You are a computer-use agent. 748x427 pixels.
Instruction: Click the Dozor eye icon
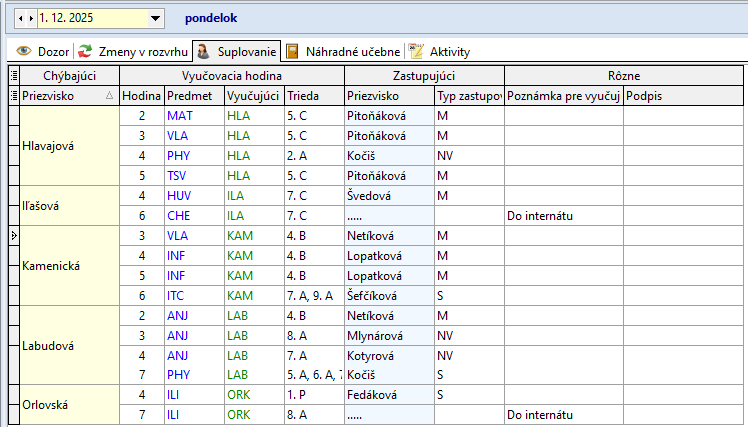click(23, 51)
